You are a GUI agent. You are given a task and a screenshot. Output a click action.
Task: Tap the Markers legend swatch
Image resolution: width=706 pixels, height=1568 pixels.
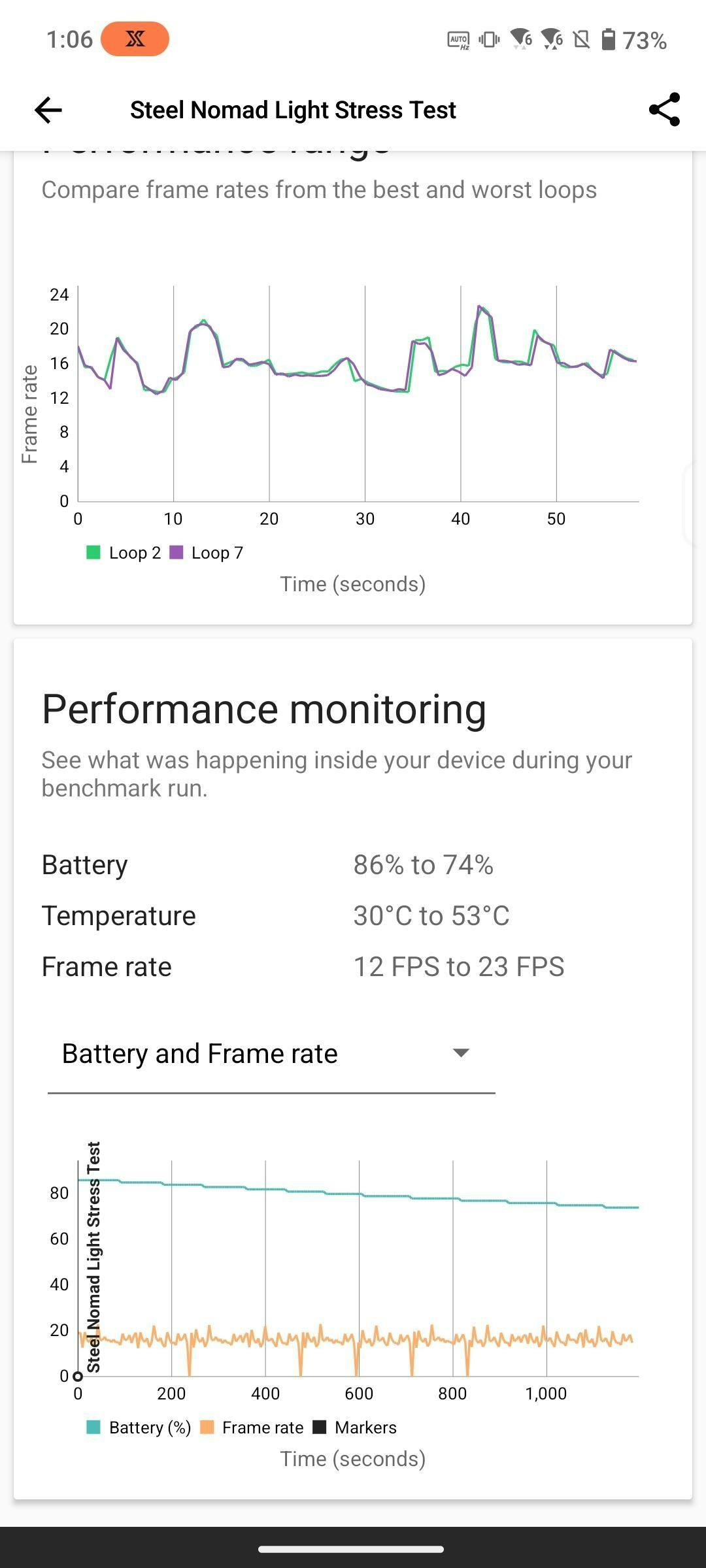coord(320,1428)
